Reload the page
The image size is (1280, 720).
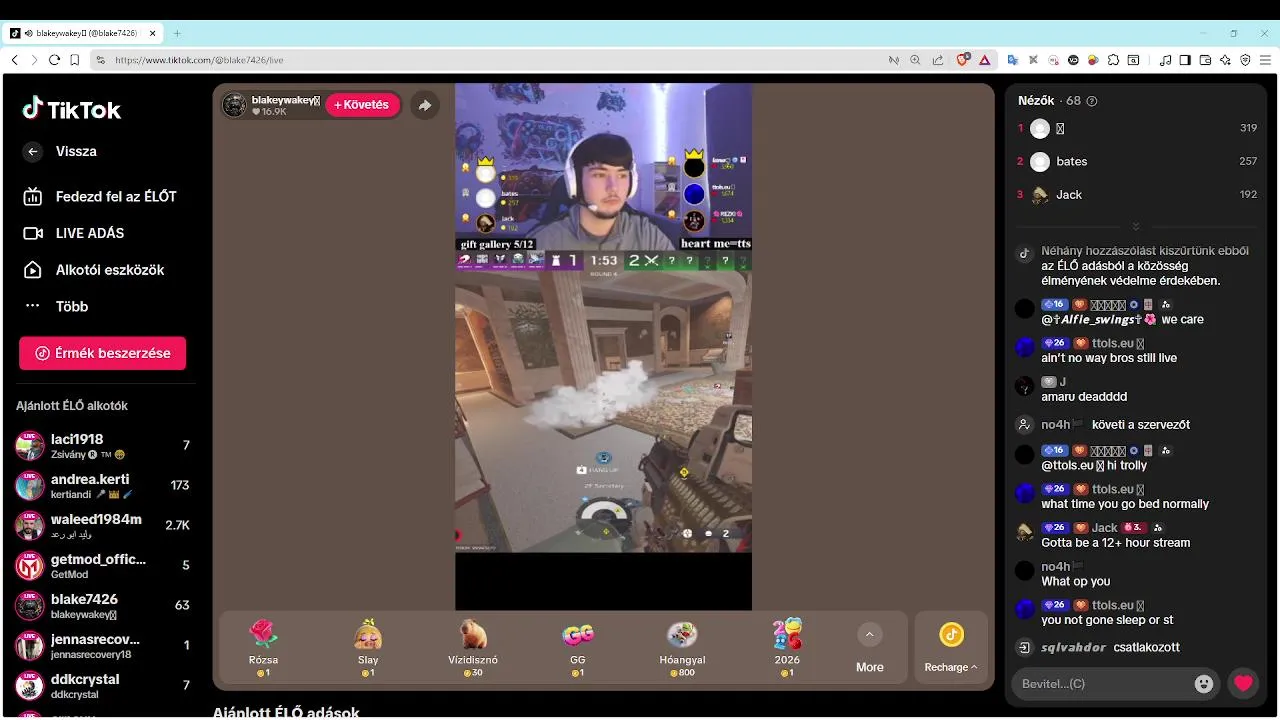click(x=54, y=60)
